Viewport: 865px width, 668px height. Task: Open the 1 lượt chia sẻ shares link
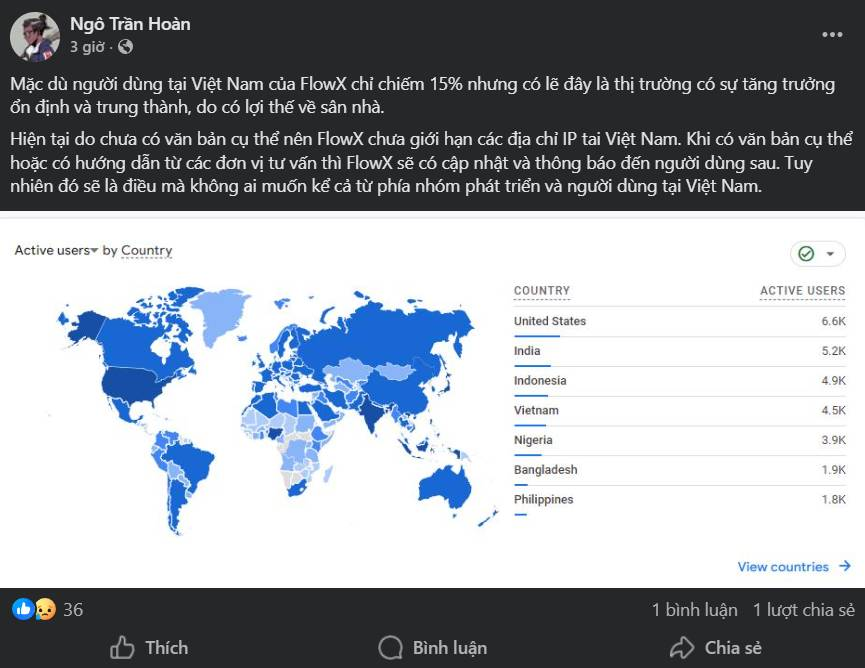tap(804, 610)
